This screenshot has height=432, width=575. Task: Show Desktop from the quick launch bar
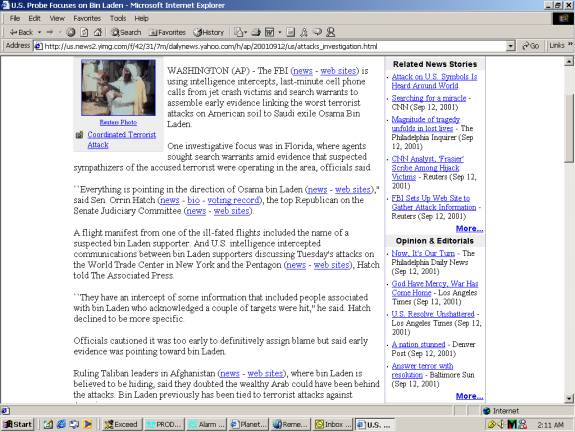48,424
